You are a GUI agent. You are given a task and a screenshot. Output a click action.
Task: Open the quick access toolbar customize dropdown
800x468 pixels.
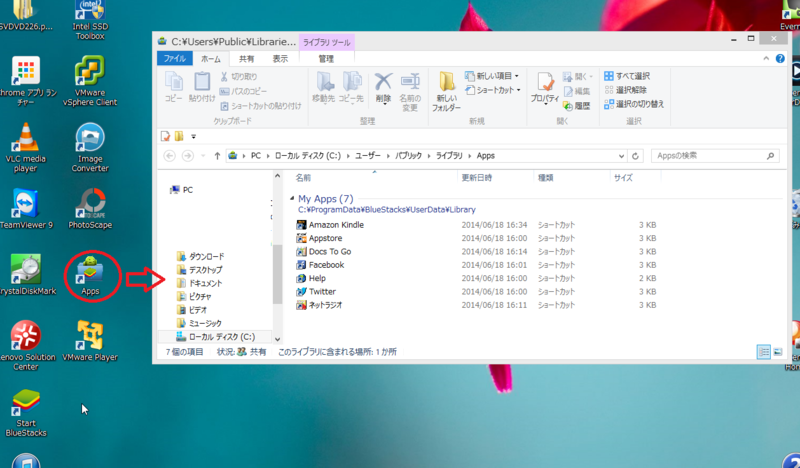[x=193, y=136]
